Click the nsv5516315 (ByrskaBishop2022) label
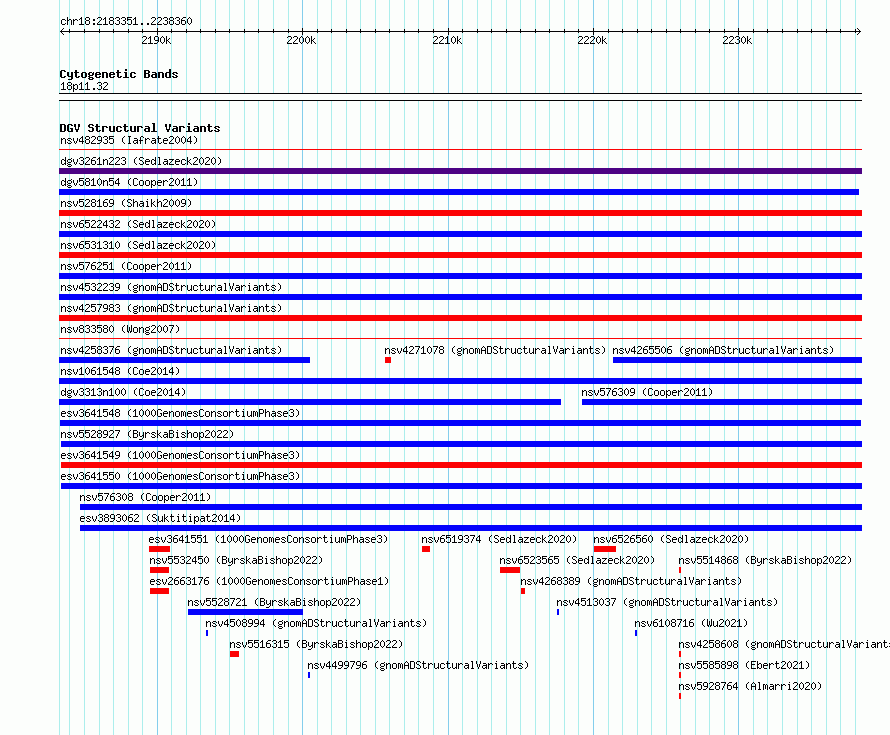Viewport: 890px width, 735px height. tap(316, 644)
